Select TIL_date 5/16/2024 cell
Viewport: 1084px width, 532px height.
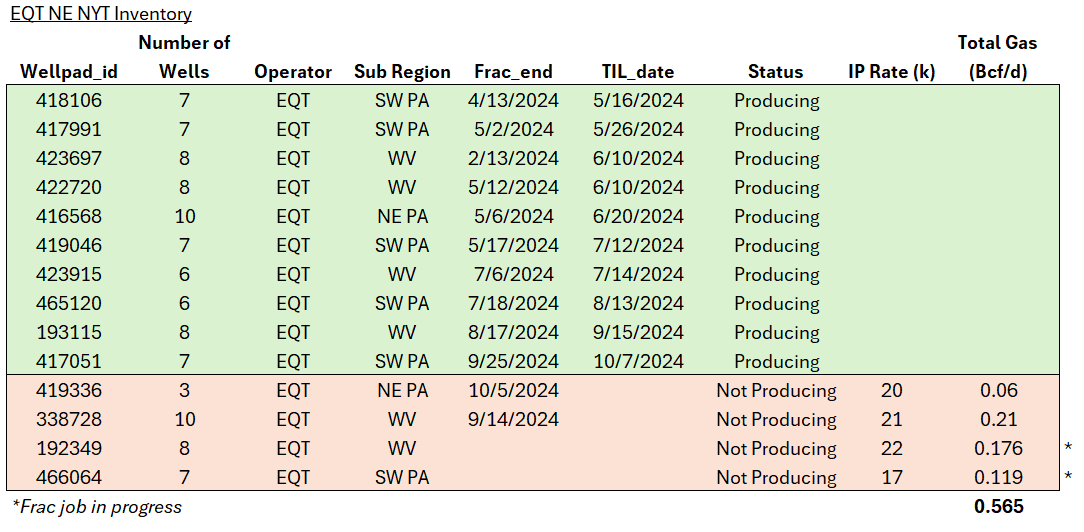(x=637, y=101)
